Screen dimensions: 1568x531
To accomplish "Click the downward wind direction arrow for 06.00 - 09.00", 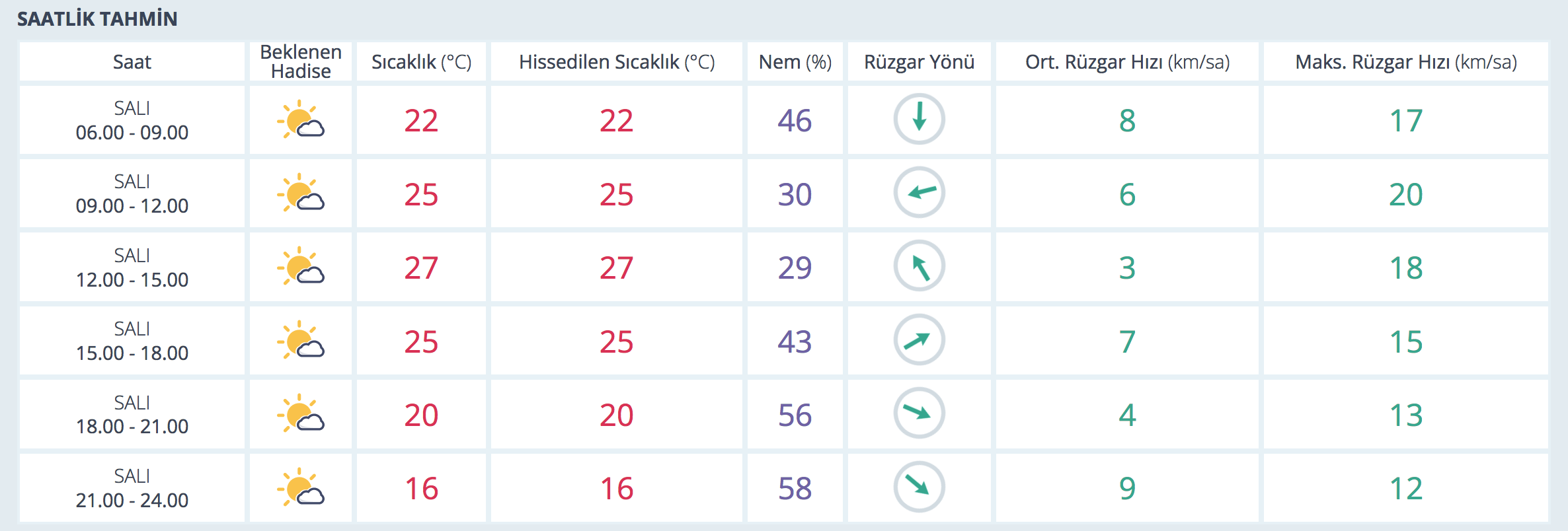I will tap(919, 120).
